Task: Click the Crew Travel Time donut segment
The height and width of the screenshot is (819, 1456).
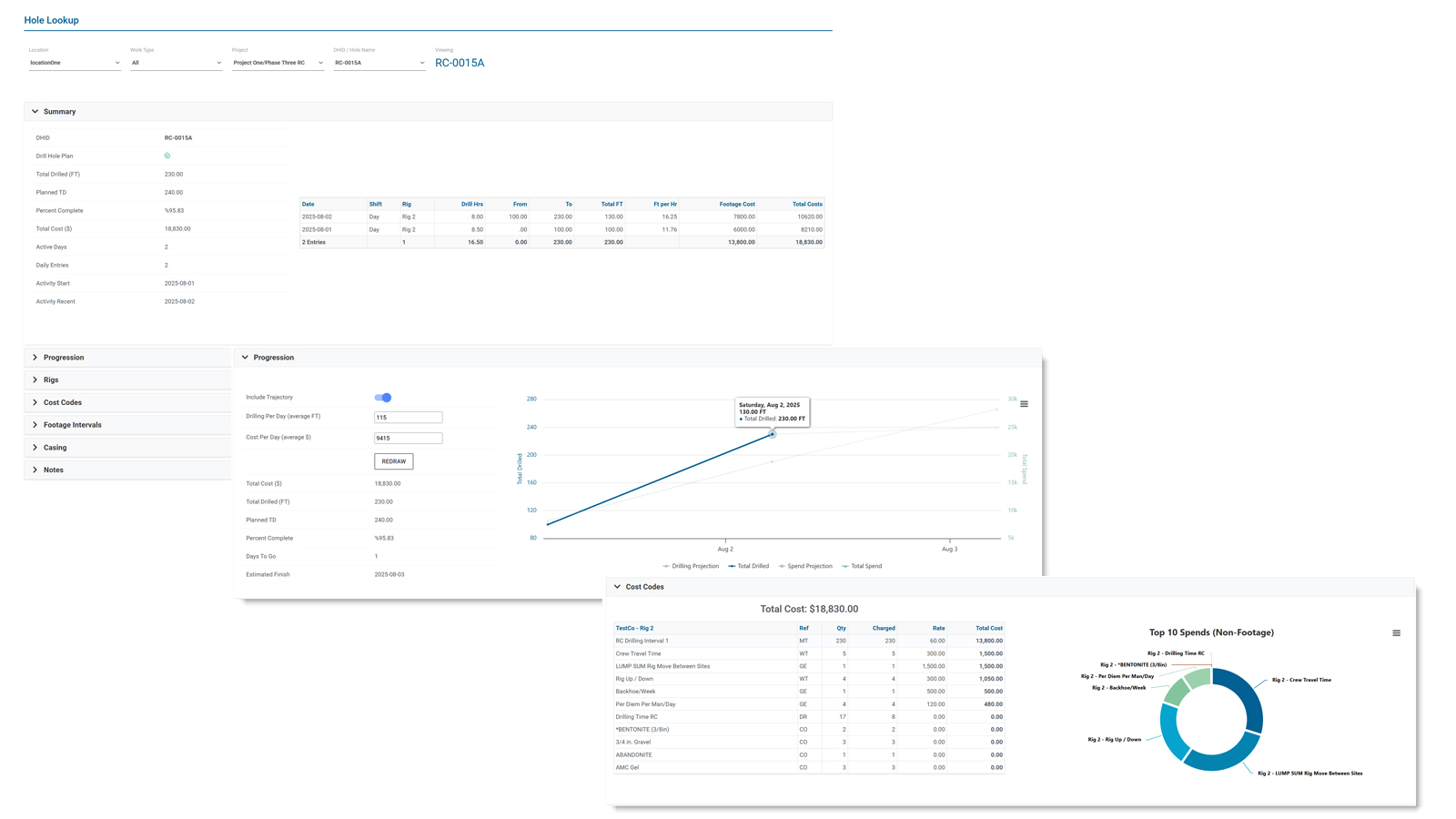Action: 1247,698
